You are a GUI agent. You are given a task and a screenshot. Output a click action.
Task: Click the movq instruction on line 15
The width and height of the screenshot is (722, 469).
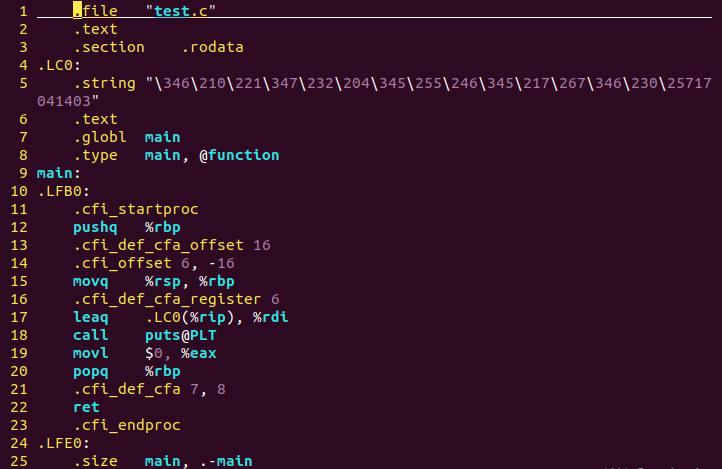90,281
